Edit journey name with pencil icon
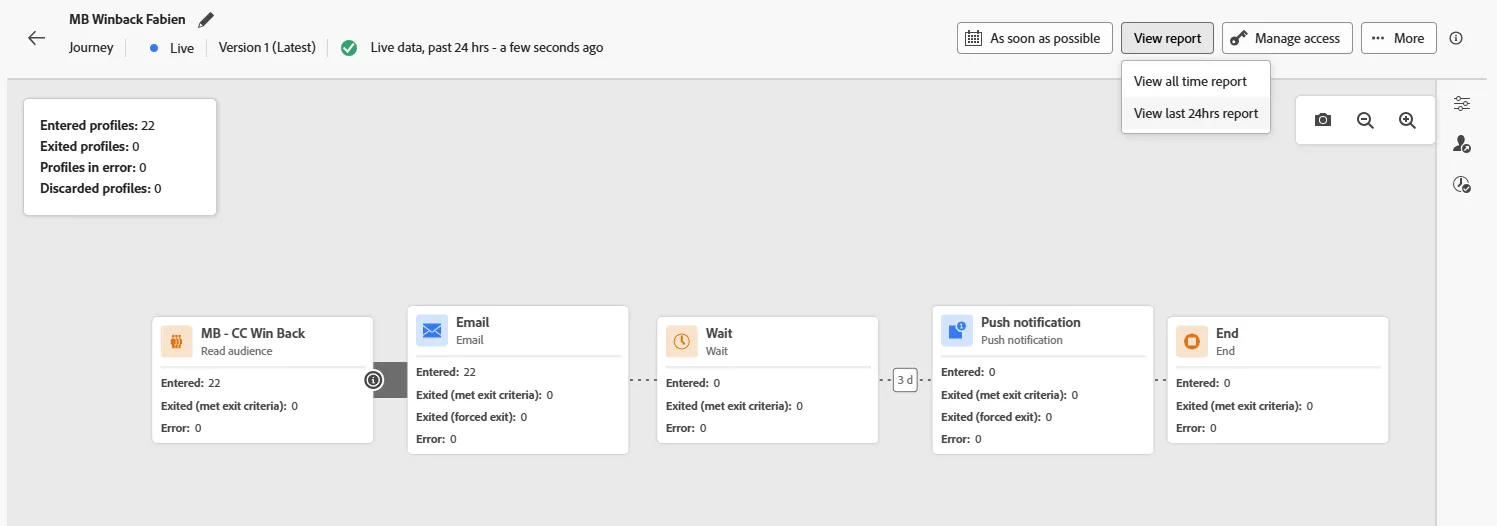 click(206, 20)
